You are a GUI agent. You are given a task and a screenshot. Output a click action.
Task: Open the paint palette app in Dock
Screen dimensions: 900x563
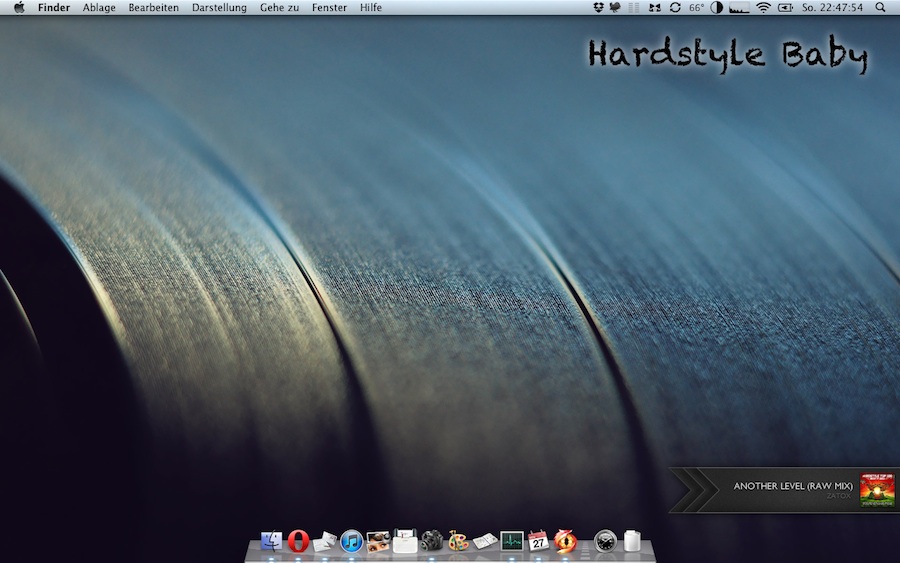click(x=458, y=541)
